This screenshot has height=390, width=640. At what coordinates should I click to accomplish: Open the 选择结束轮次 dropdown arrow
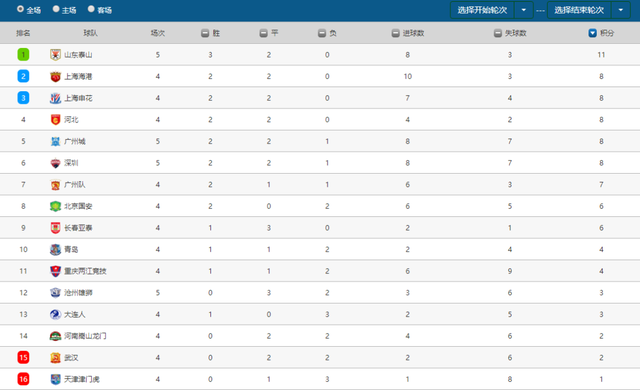[621, 10]
